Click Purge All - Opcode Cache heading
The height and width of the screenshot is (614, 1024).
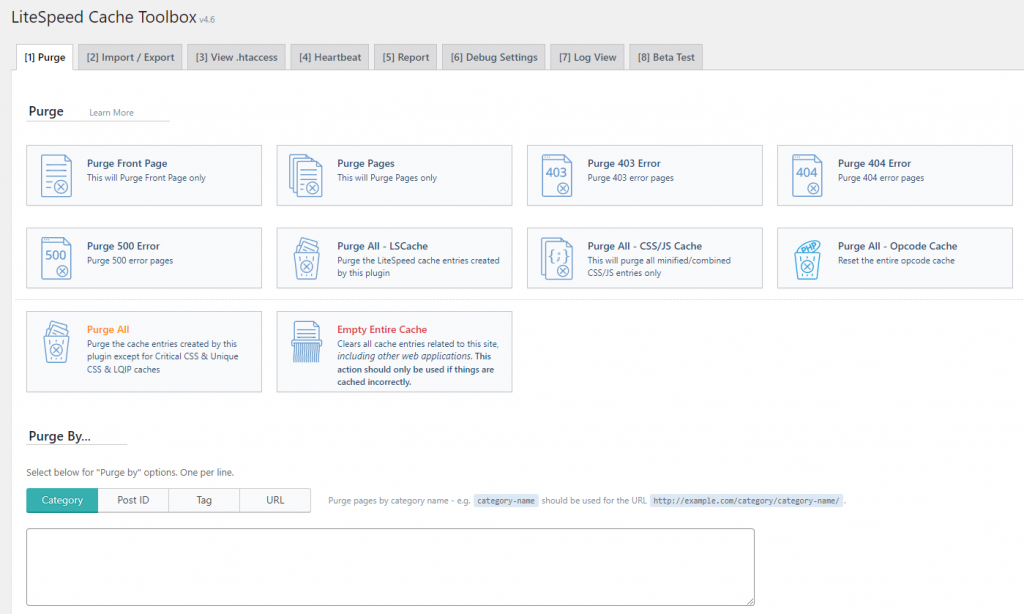click(x=897, y=246)
